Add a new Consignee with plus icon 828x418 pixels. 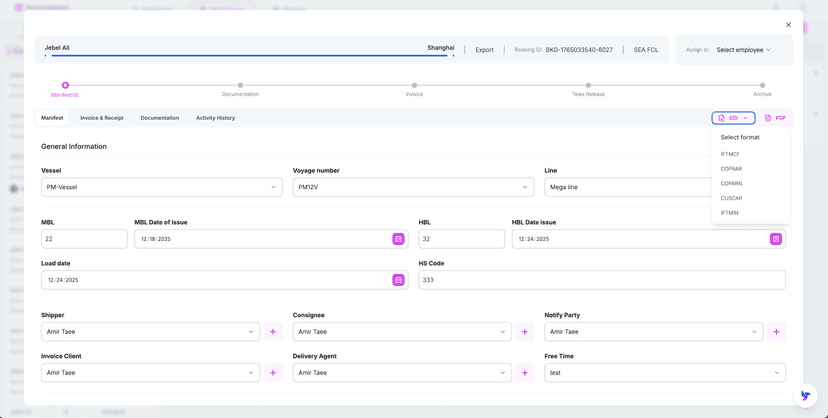pyautogui.click(x=524, y=332)
